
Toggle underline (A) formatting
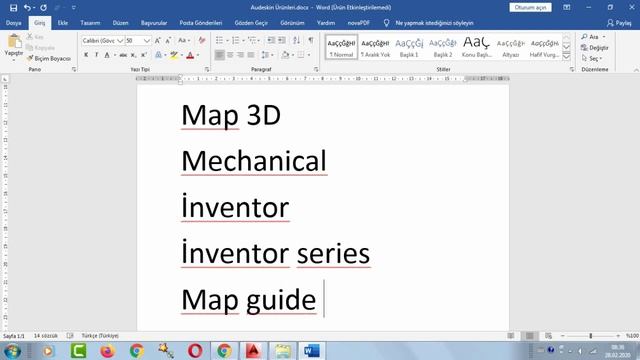(x=107, y=55)
